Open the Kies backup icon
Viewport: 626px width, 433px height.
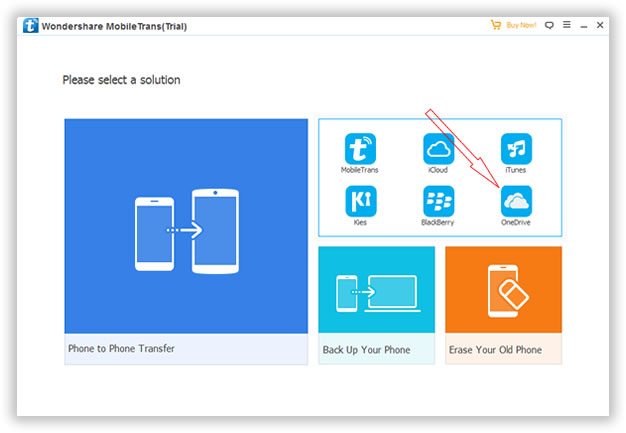coord(361,201)
